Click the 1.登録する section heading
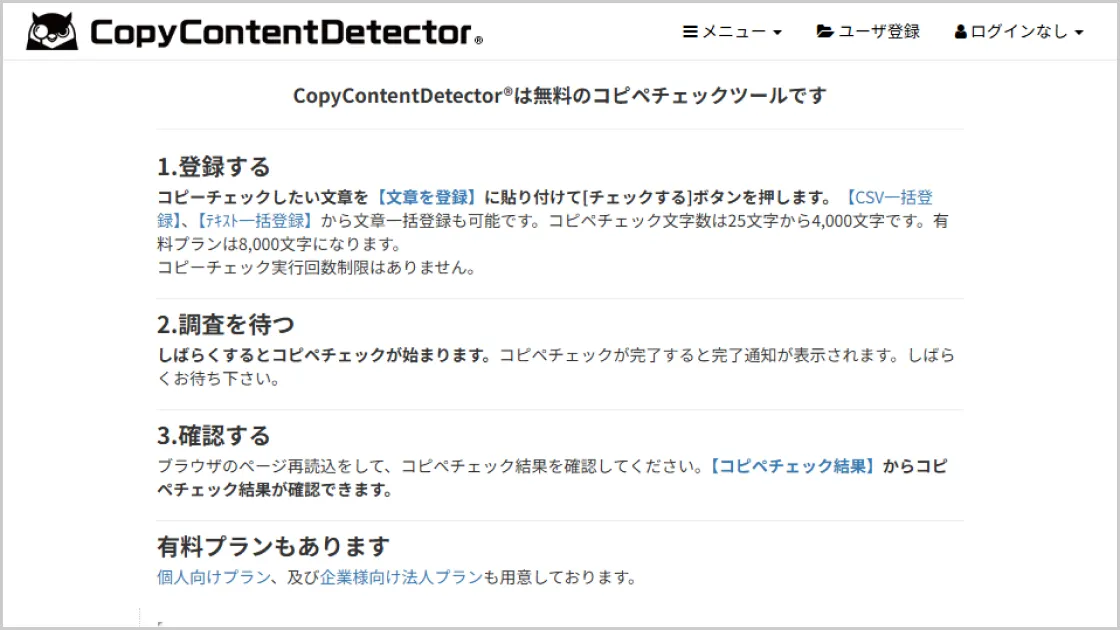Screen dimensions: 1120x630 tap(212, 166)
